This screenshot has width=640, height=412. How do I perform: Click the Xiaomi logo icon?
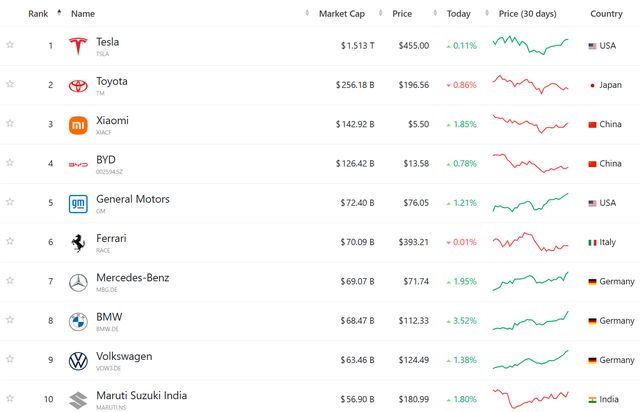(x=78, y=125)
